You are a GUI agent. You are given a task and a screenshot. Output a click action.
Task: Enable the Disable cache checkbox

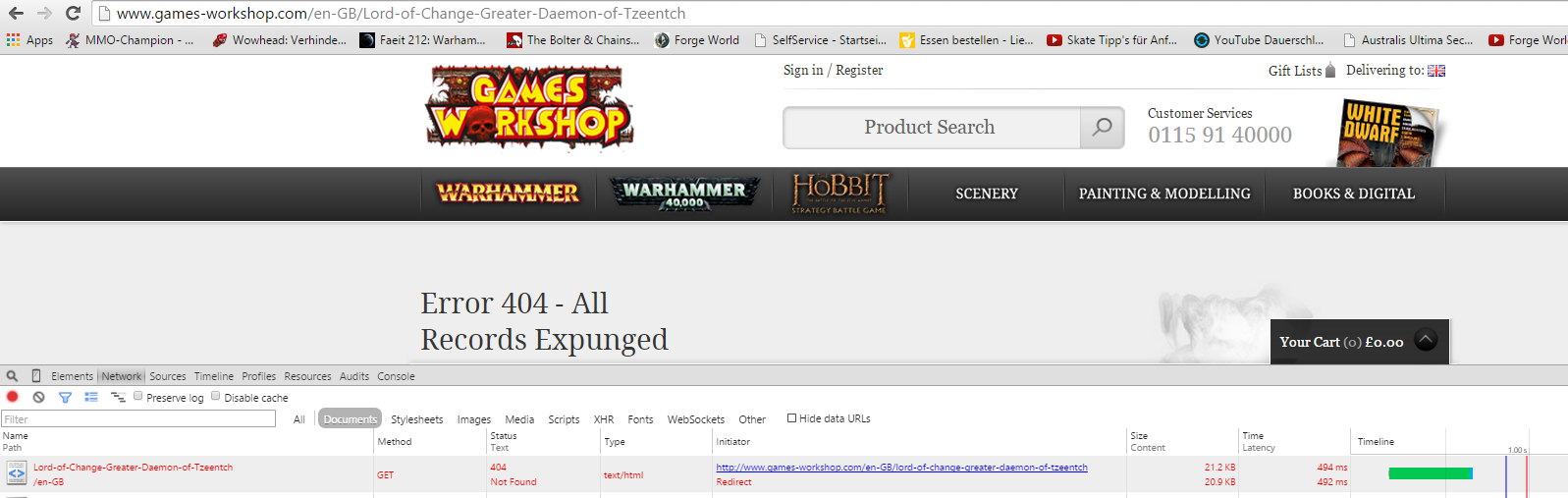[x=216, y=396]
